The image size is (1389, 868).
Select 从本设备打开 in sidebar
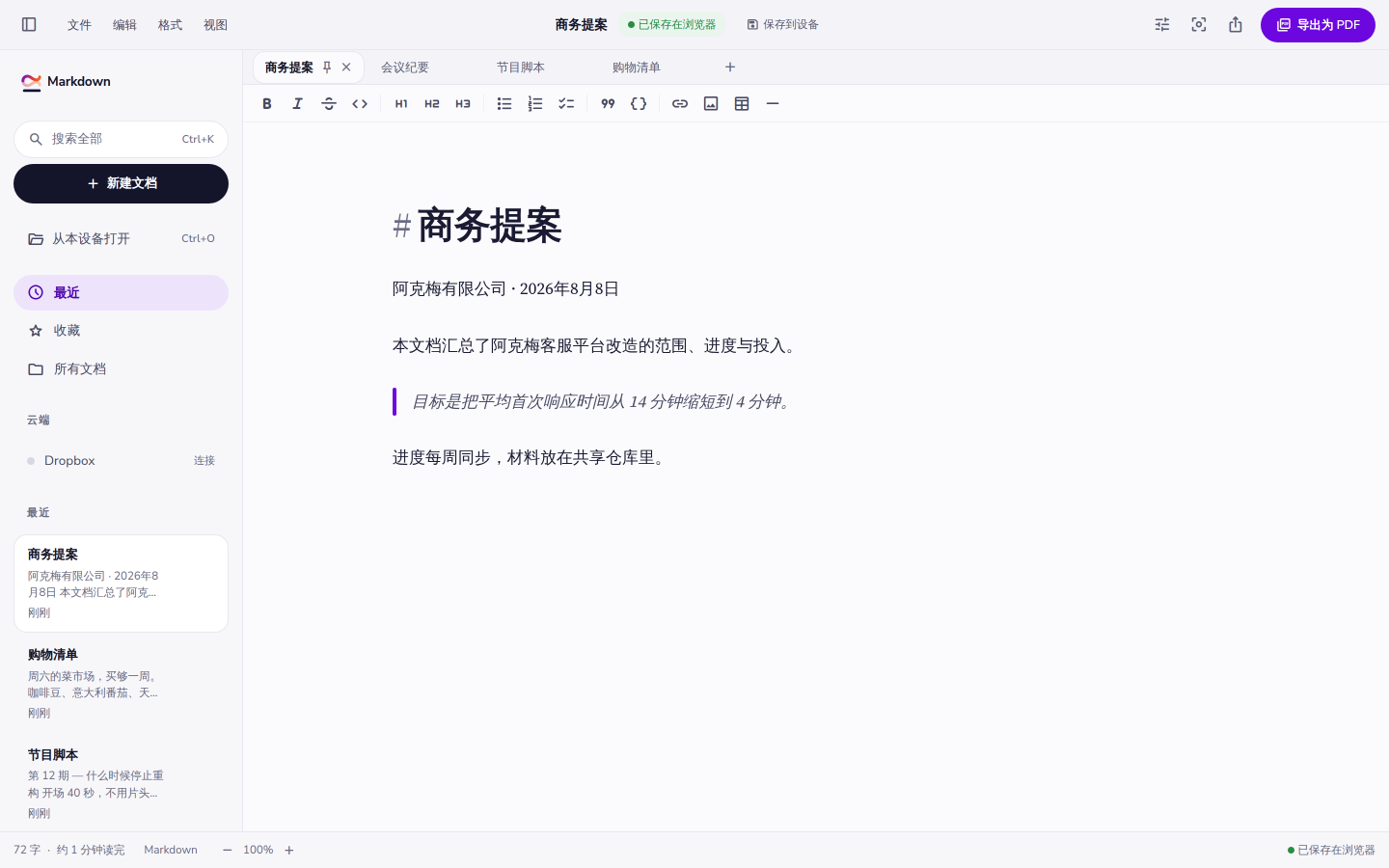click(121, 238)
